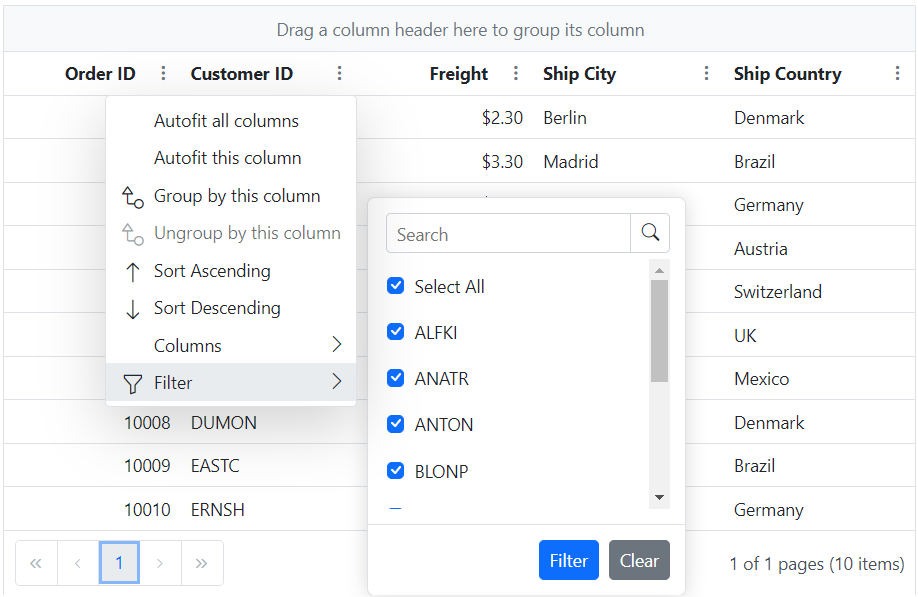Click the Freight column header
Viewport: 918px width, 597px height.
point(458,74)
